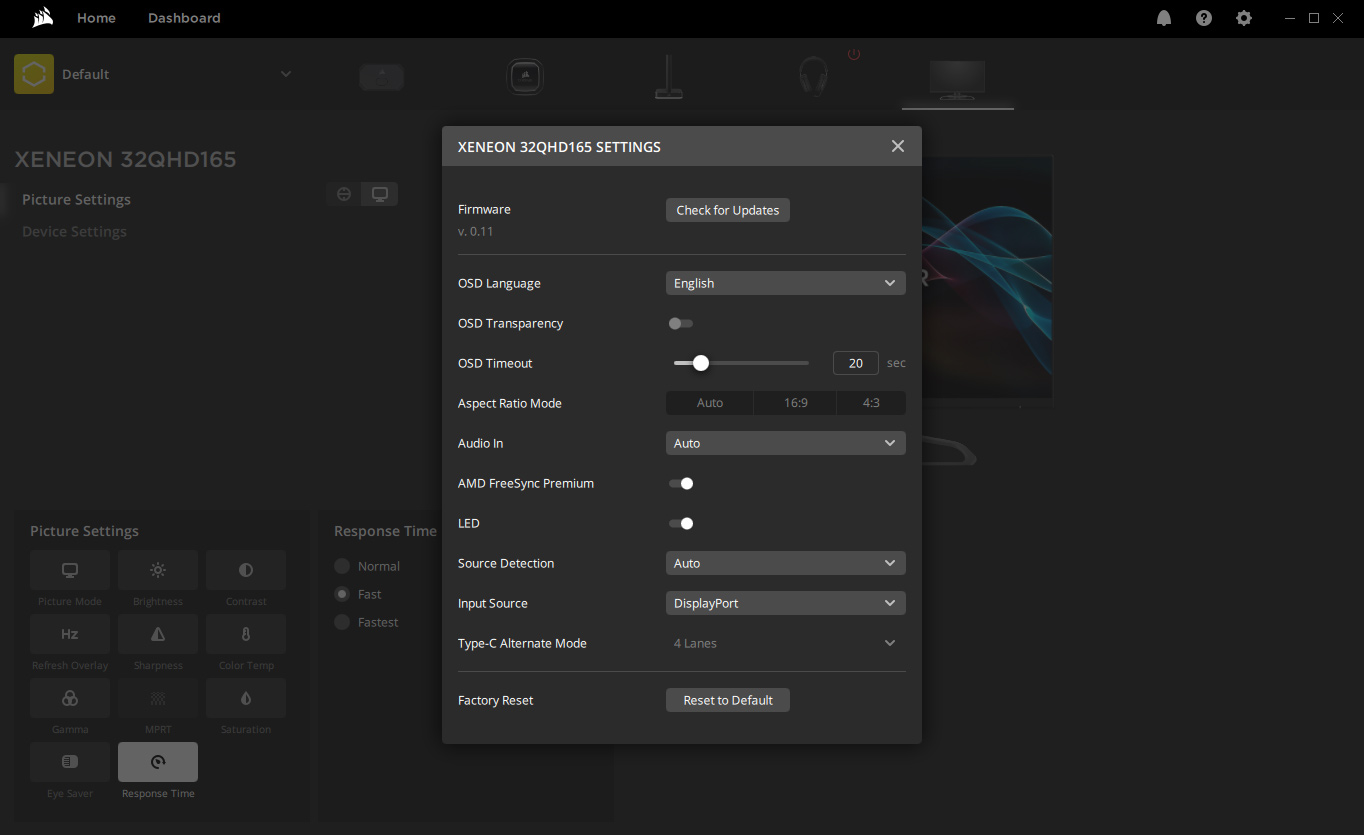Select the monitor device icon in device bar
Viewport: 1364px width, 835px height.
(x=957, y=78)
